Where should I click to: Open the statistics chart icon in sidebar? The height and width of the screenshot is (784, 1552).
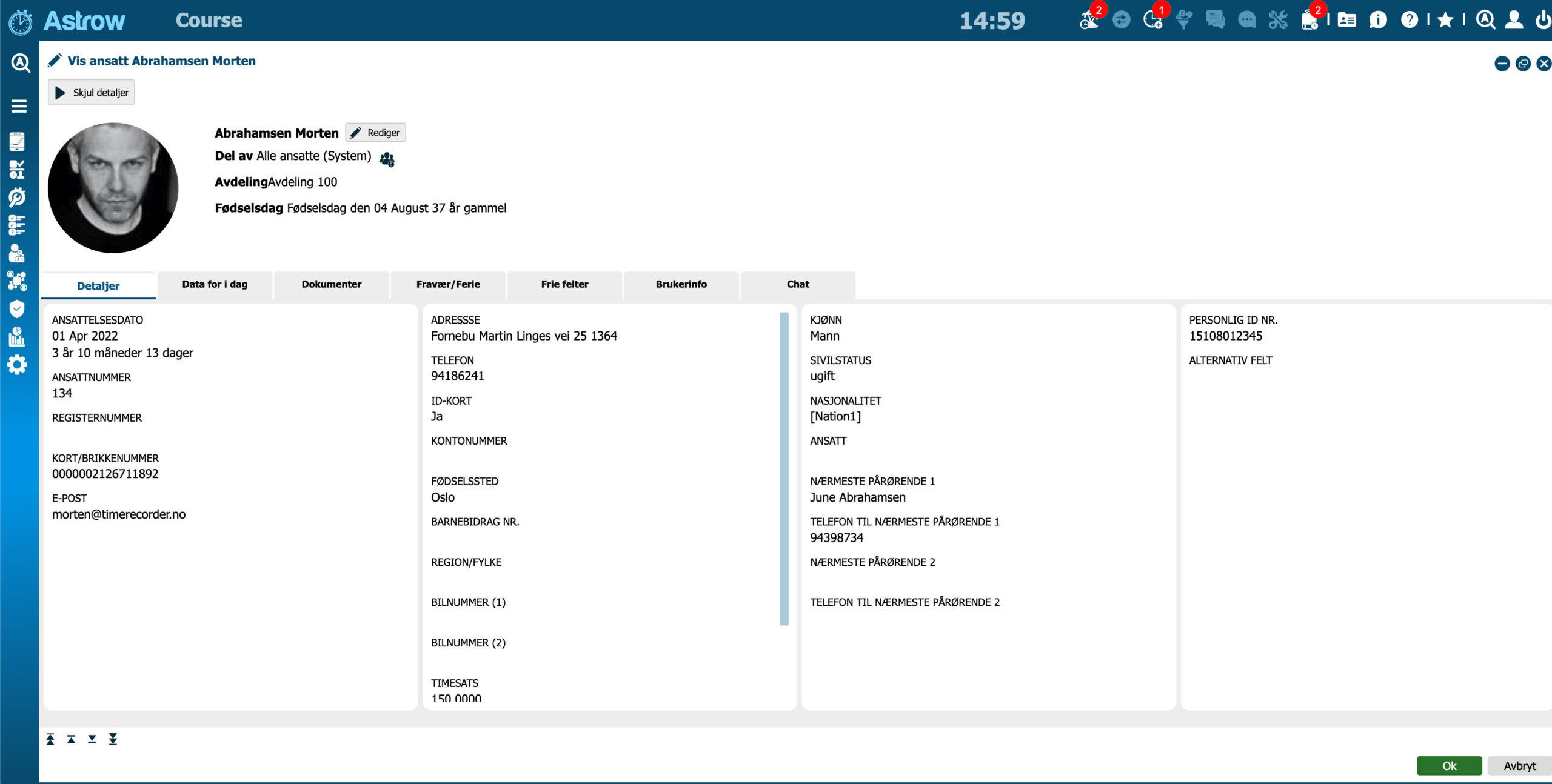pyautogui.click(x=17, y=336)
